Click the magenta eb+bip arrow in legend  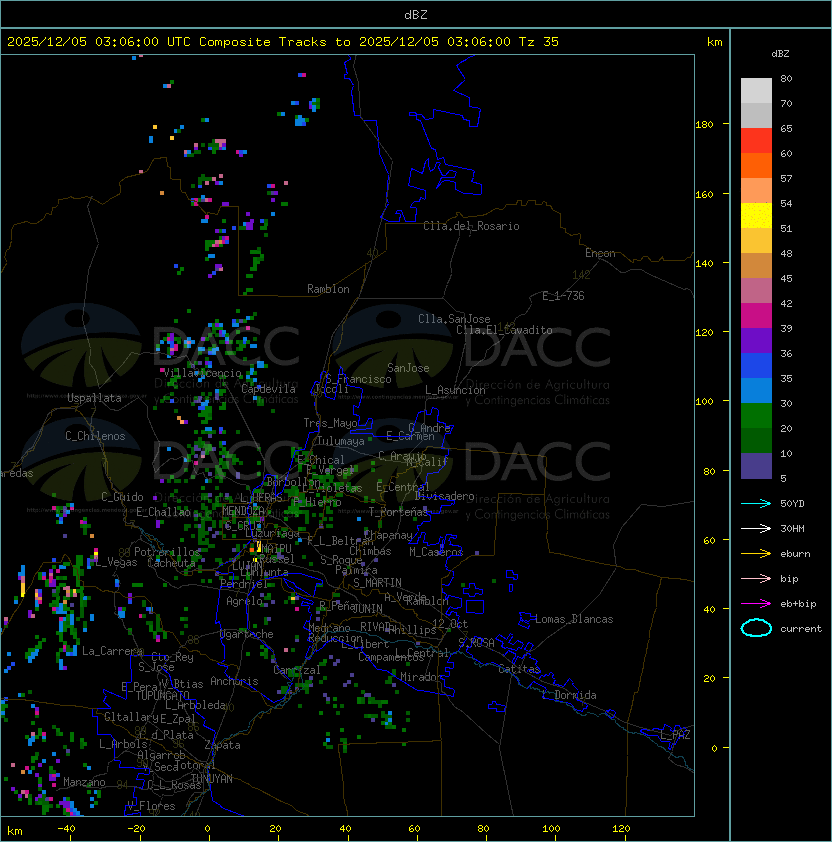756,604
